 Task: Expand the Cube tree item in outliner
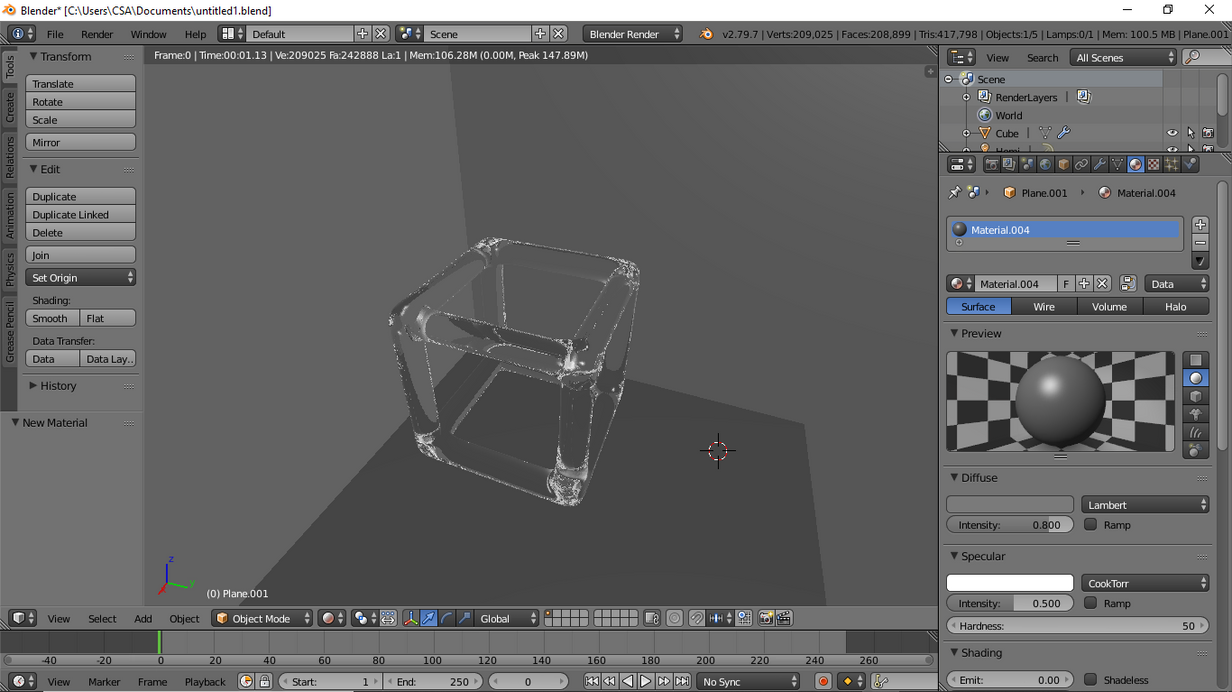point(966,133)
